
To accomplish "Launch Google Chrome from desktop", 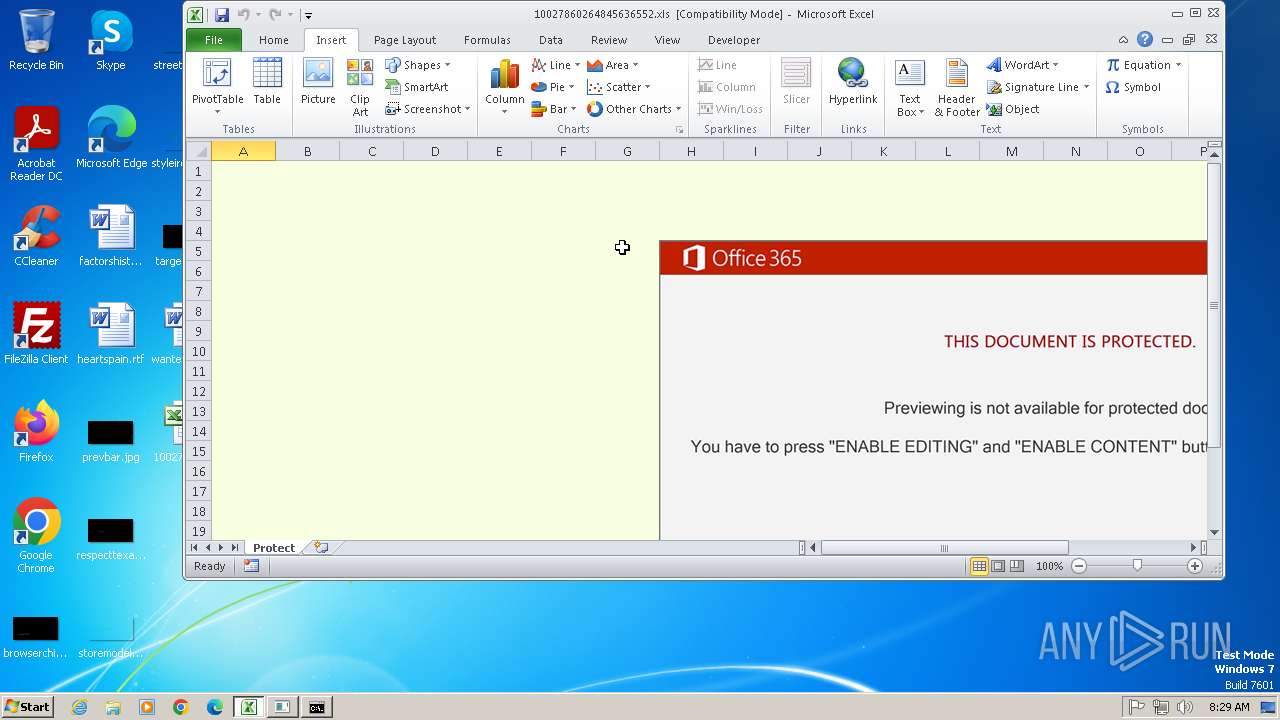I will [36, 535].
